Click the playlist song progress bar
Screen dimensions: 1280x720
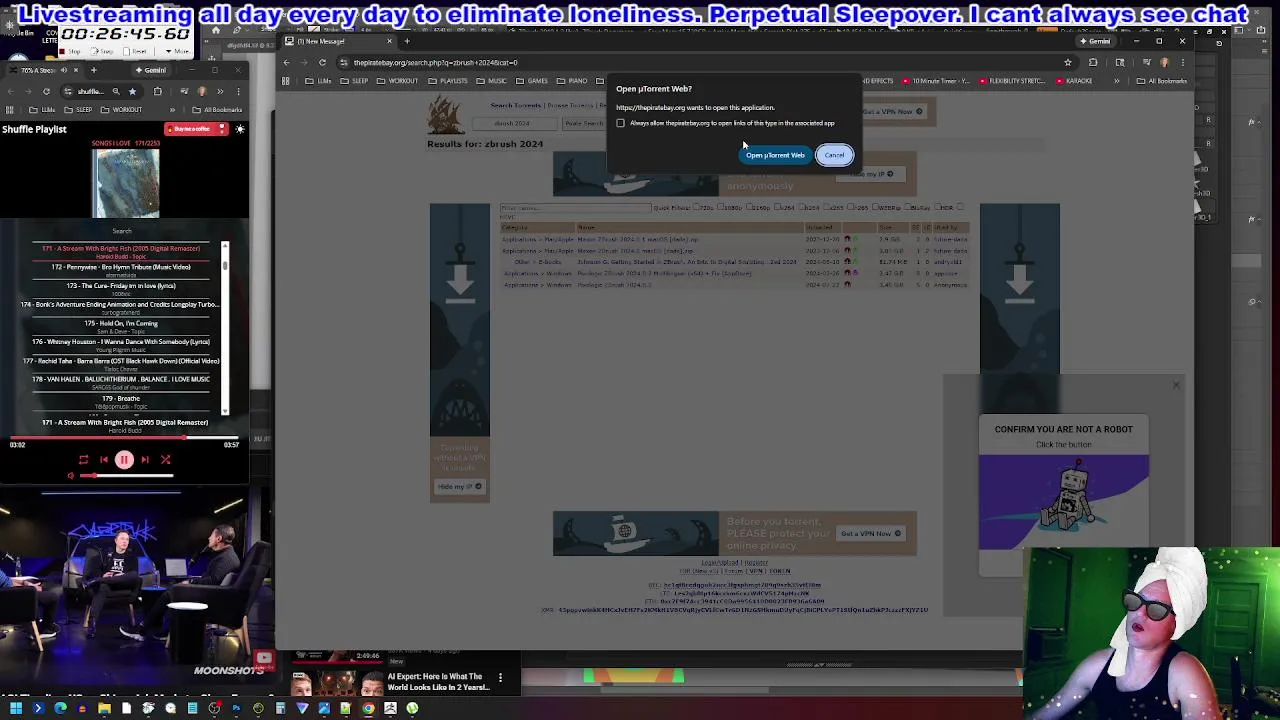coord(124,438)
